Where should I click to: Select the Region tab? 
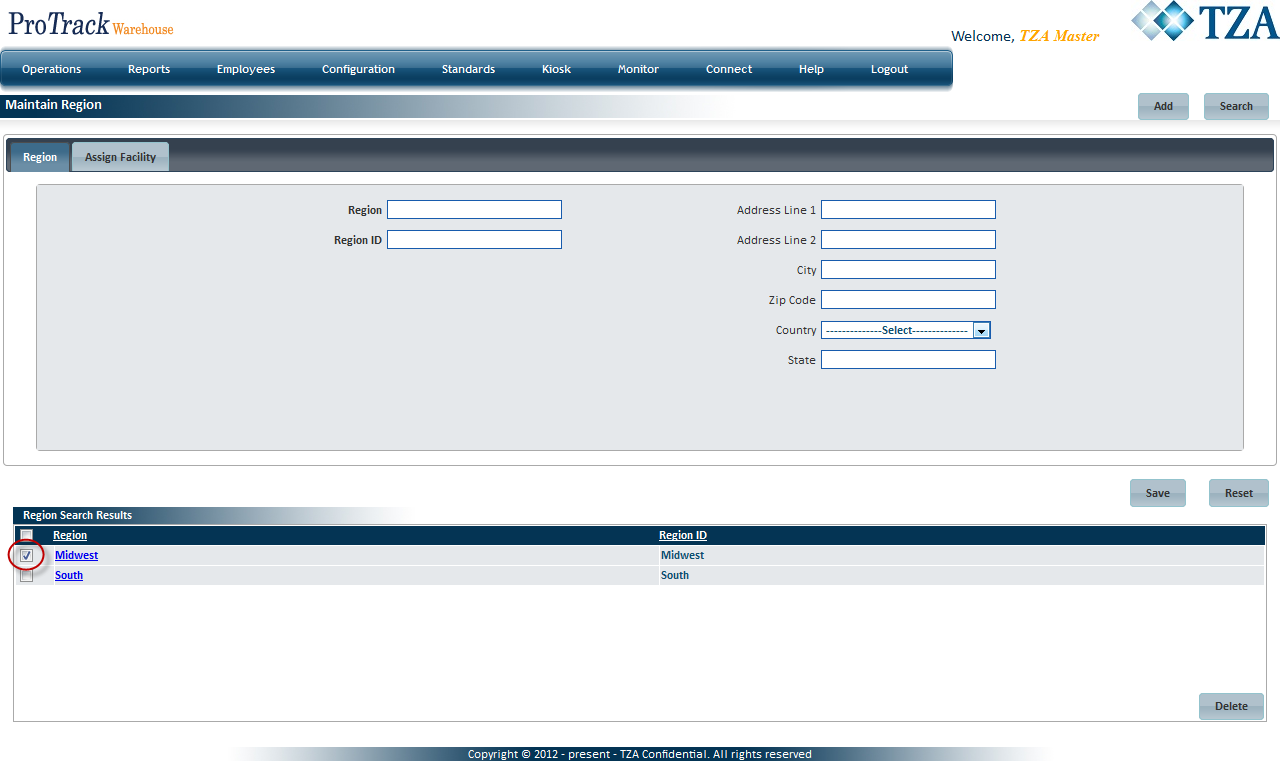40,157
